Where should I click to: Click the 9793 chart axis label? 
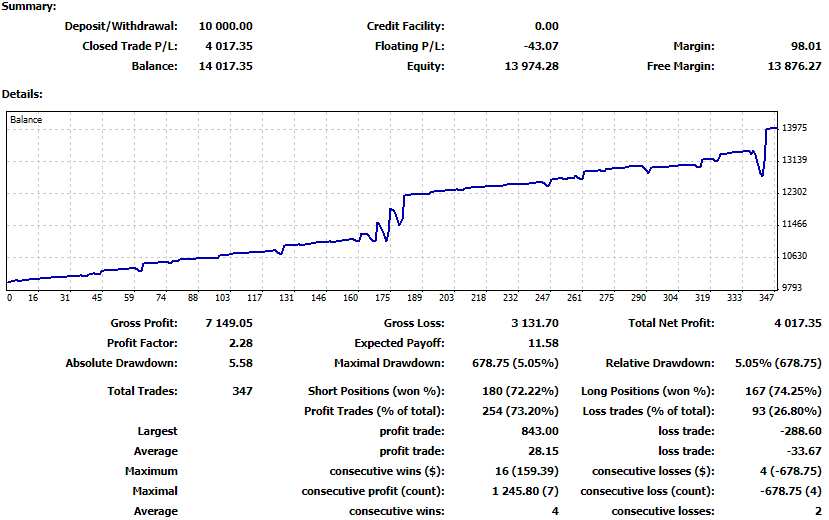[x=792, y=287]
